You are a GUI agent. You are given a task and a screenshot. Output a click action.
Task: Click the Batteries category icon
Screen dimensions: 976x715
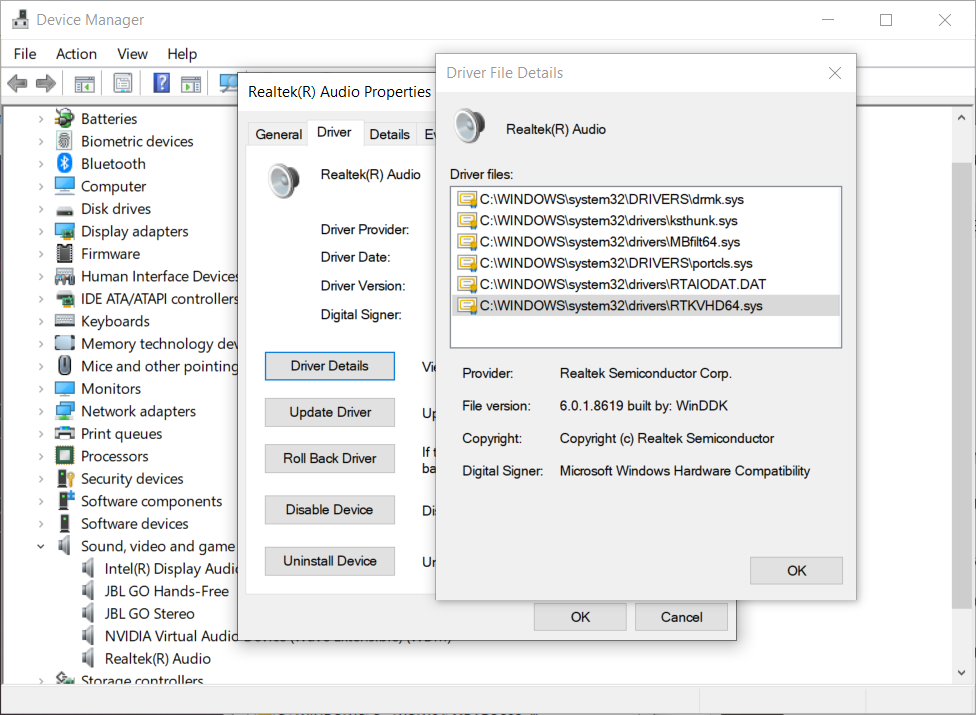click(x=65, y=118)
